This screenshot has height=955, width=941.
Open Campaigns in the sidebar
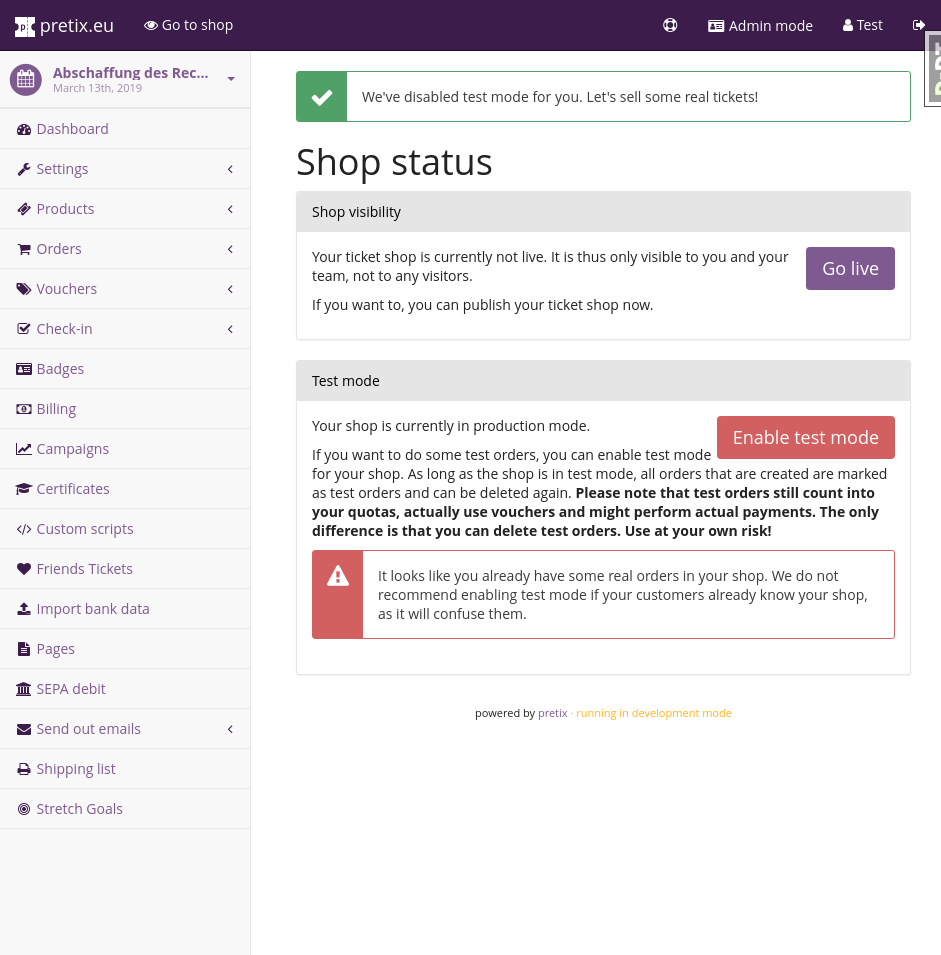(x=125, y=449)
